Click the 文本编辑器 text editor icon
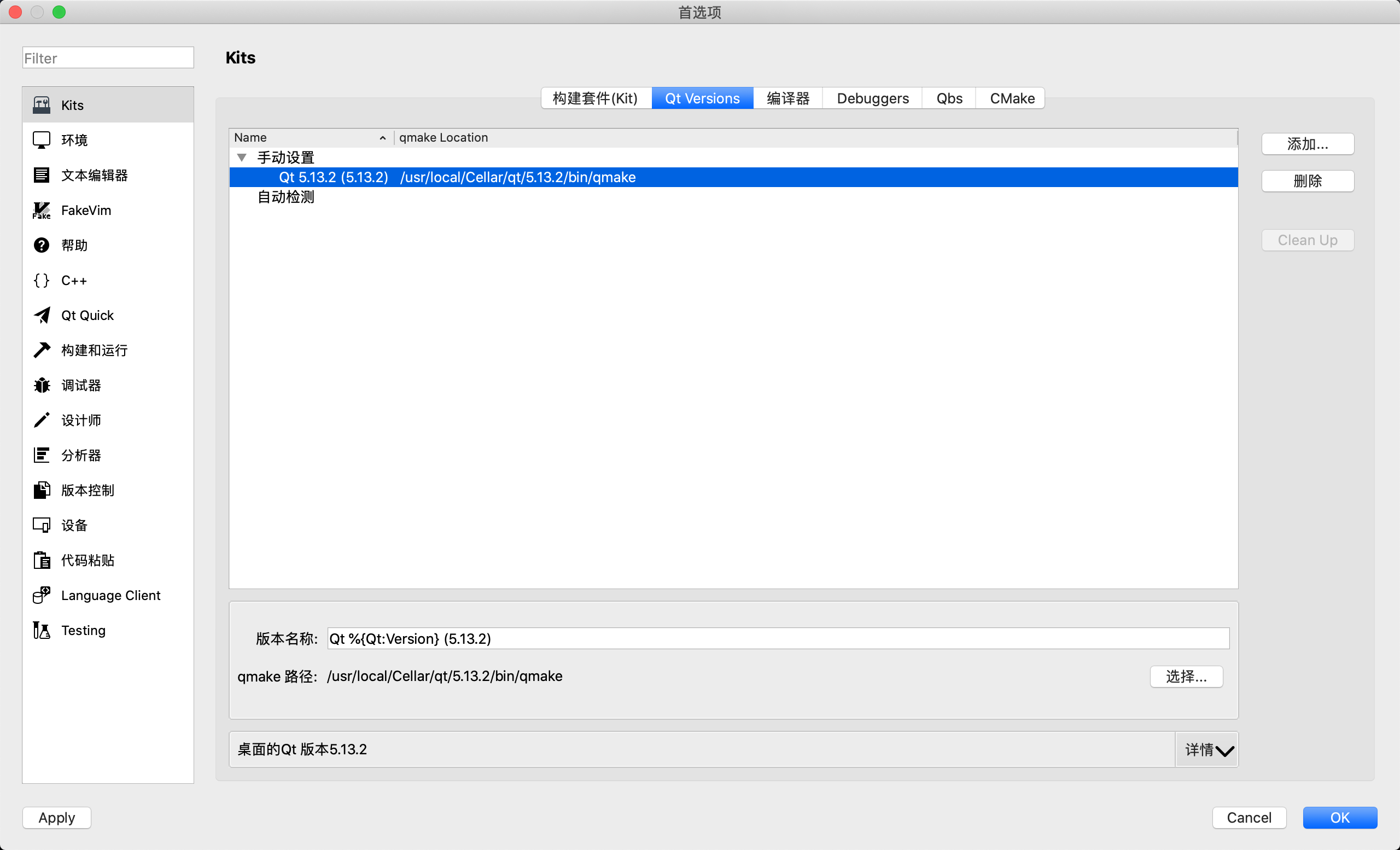 tap(42, 175)
